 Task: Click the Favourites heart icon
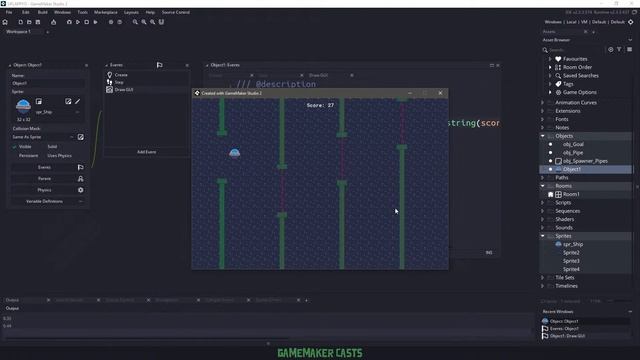(x=558, y=59)
